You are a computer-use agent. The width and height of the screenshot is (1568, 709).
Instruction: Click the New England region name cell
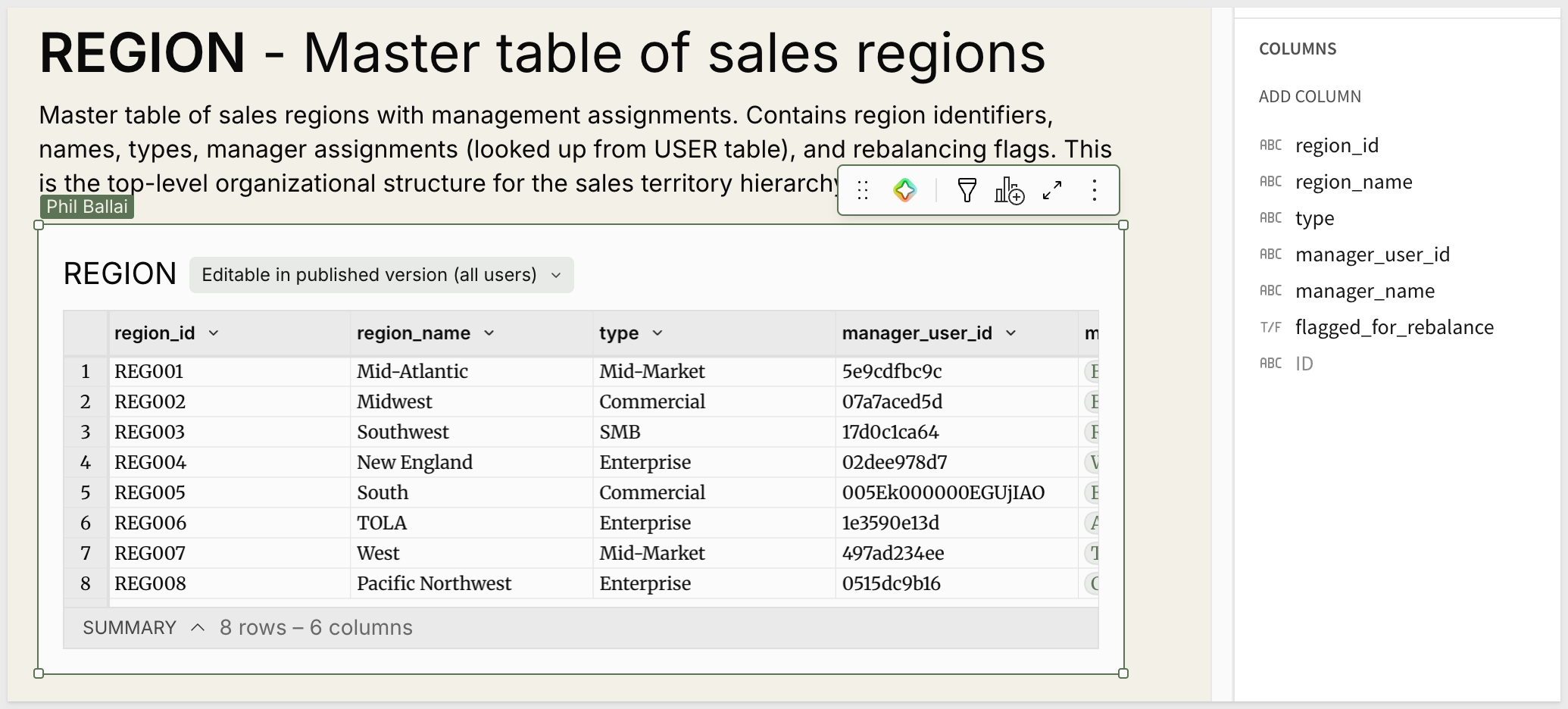coord(472,463)
